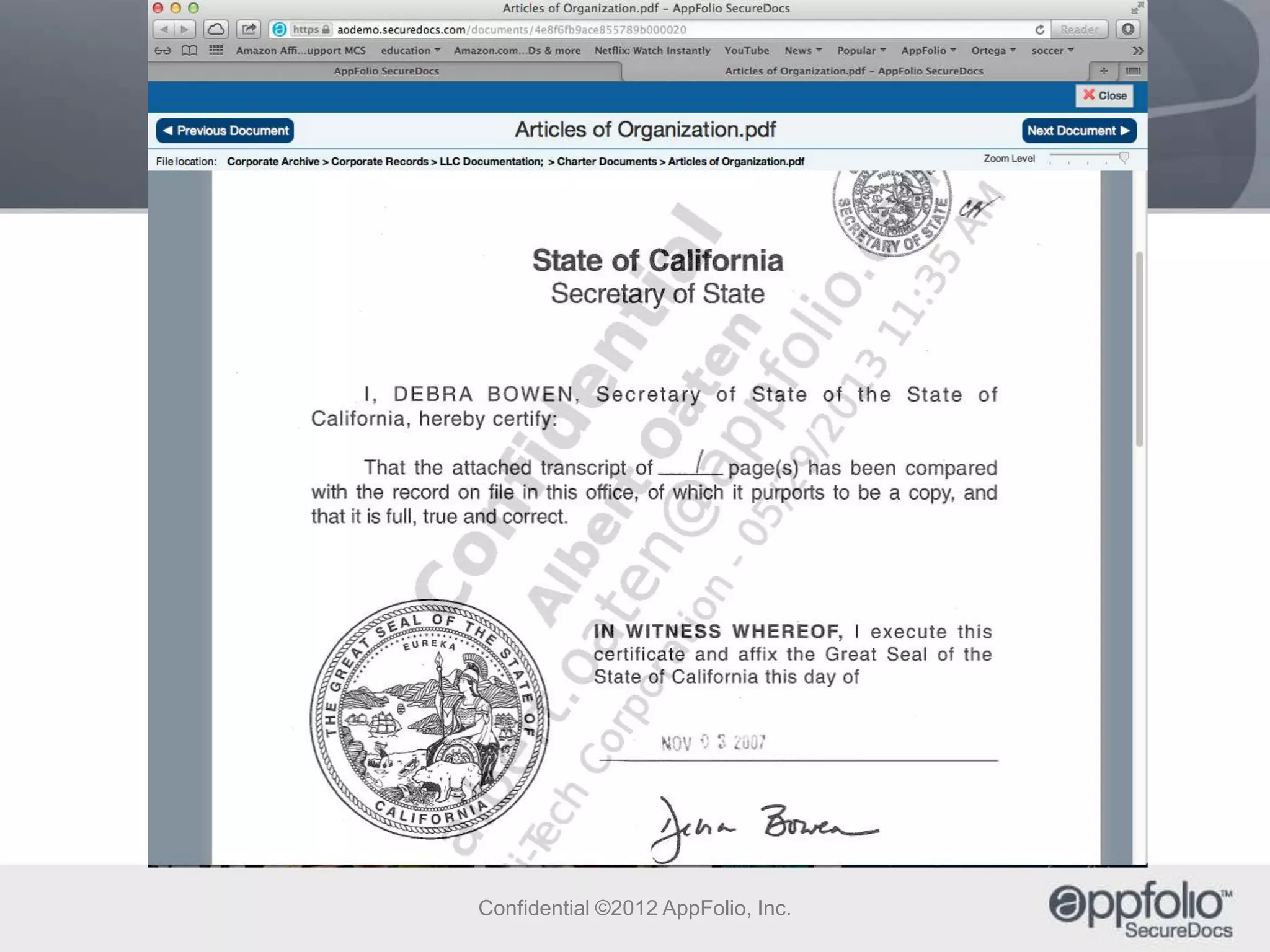Open the soccer bookmarks dropdown

pos(1052,50)
